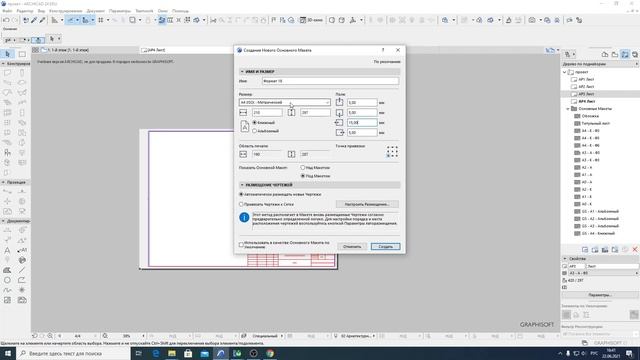Viewport: 640px width, 360px height.
Task: Open Microsoft Edge from taskbar
Action: tap(156, 353)
